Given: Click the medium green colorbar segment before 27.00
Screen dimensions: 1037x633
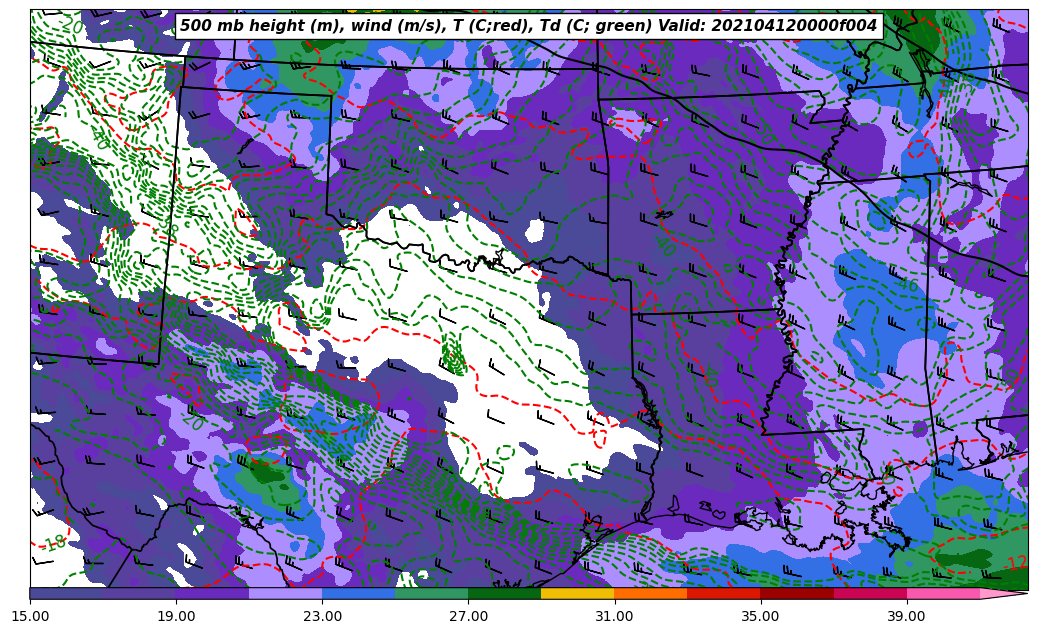Looking at the screenshot, I should 431,594.
